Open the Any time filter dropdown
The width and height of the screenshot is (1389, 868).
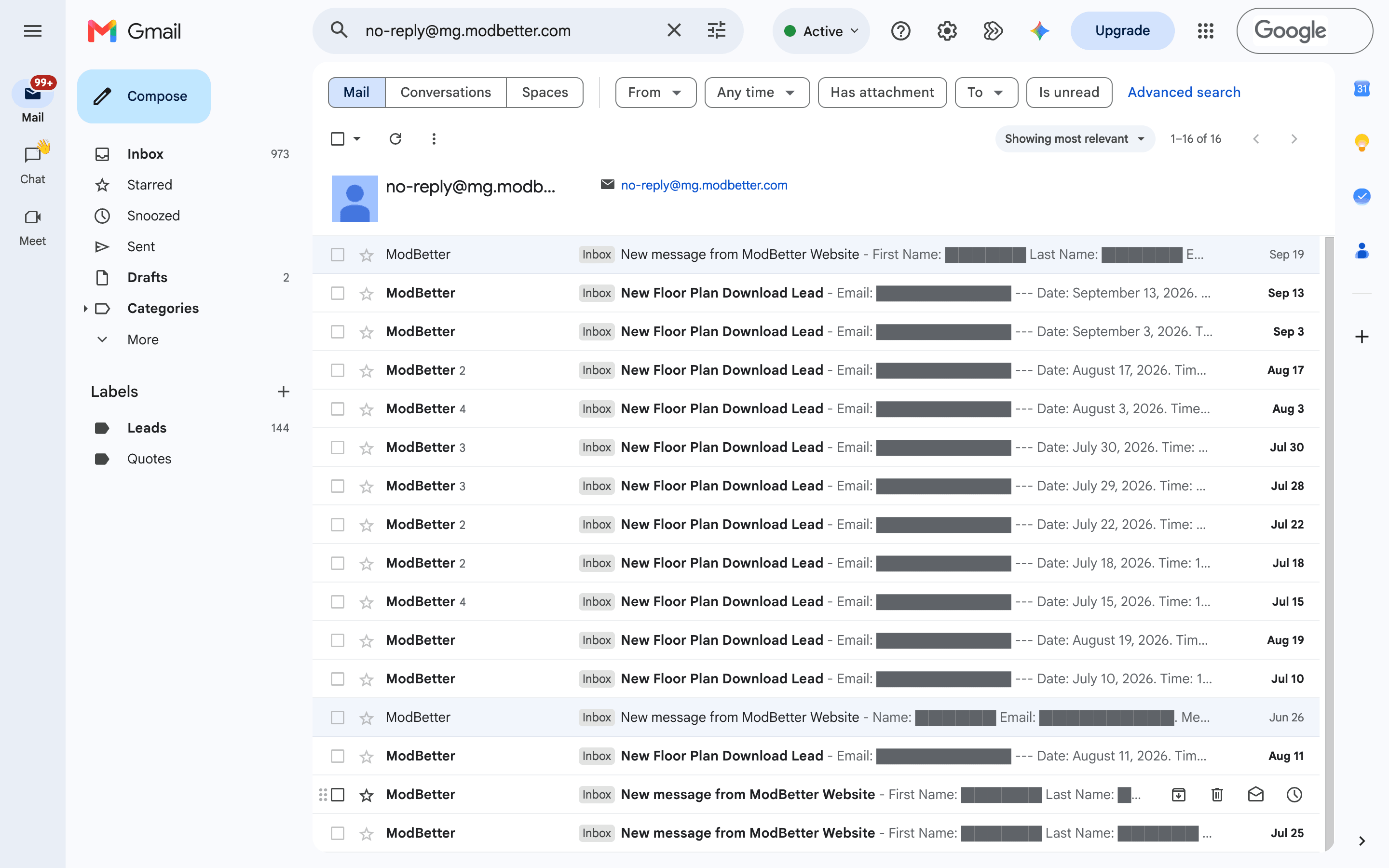click(757, 93)
